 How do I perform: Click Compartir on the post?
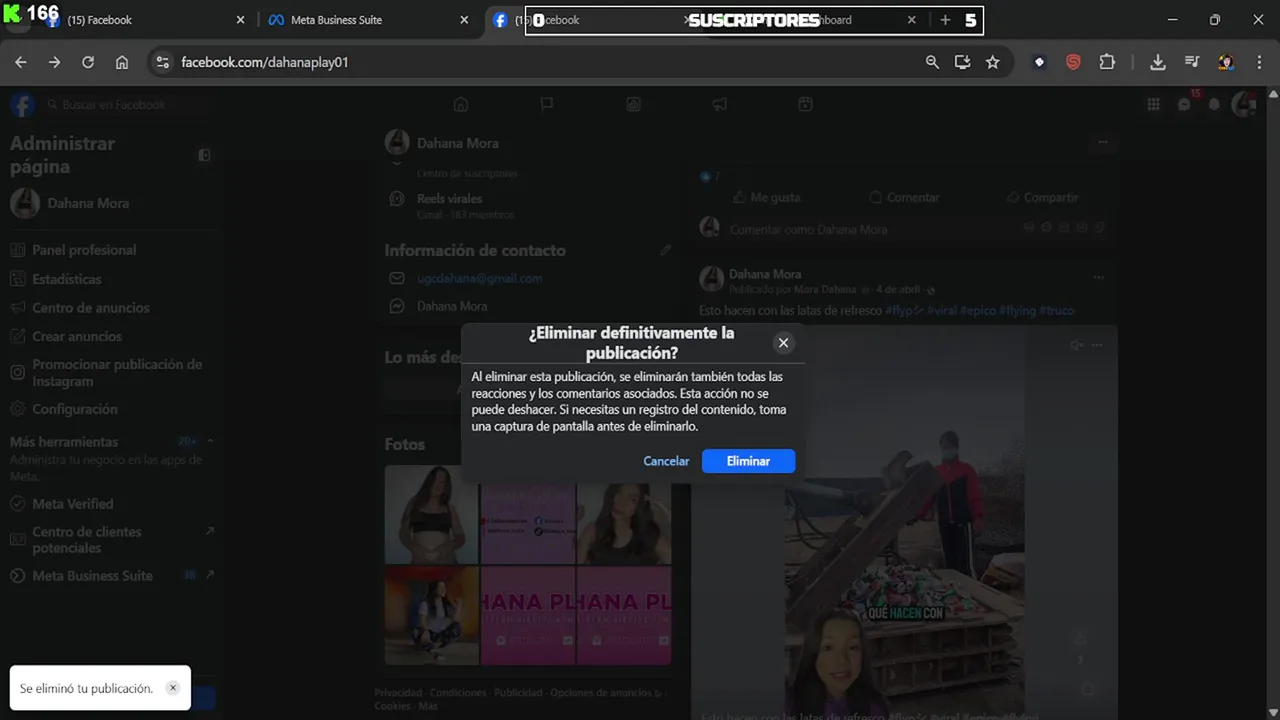tap(1042, 198)
